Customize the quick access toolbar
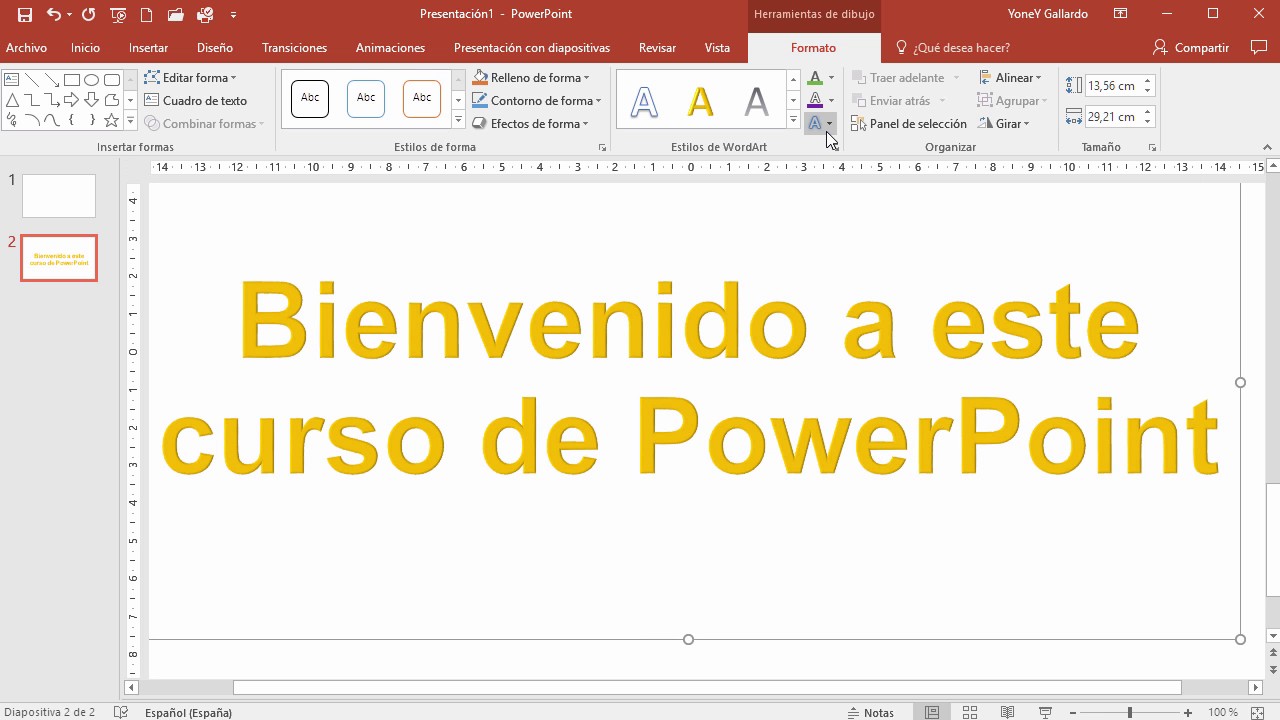Screen dimensions: 1280x720 pyautogui.click(x=233, y=15)
